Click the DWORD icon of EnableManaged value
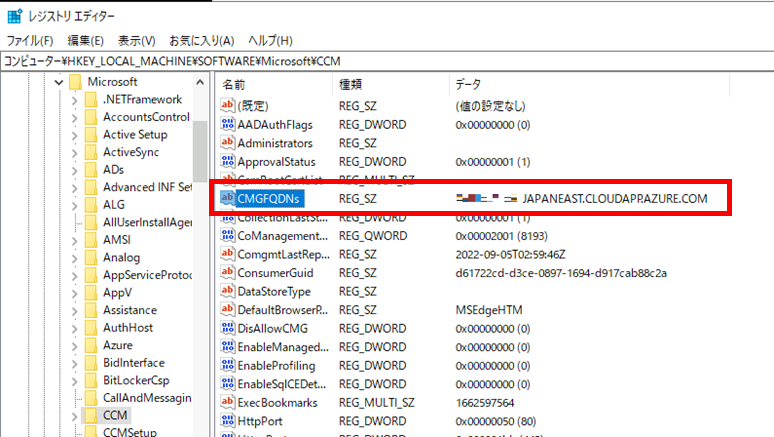This screenshot has height=437, width=774. 227,346
